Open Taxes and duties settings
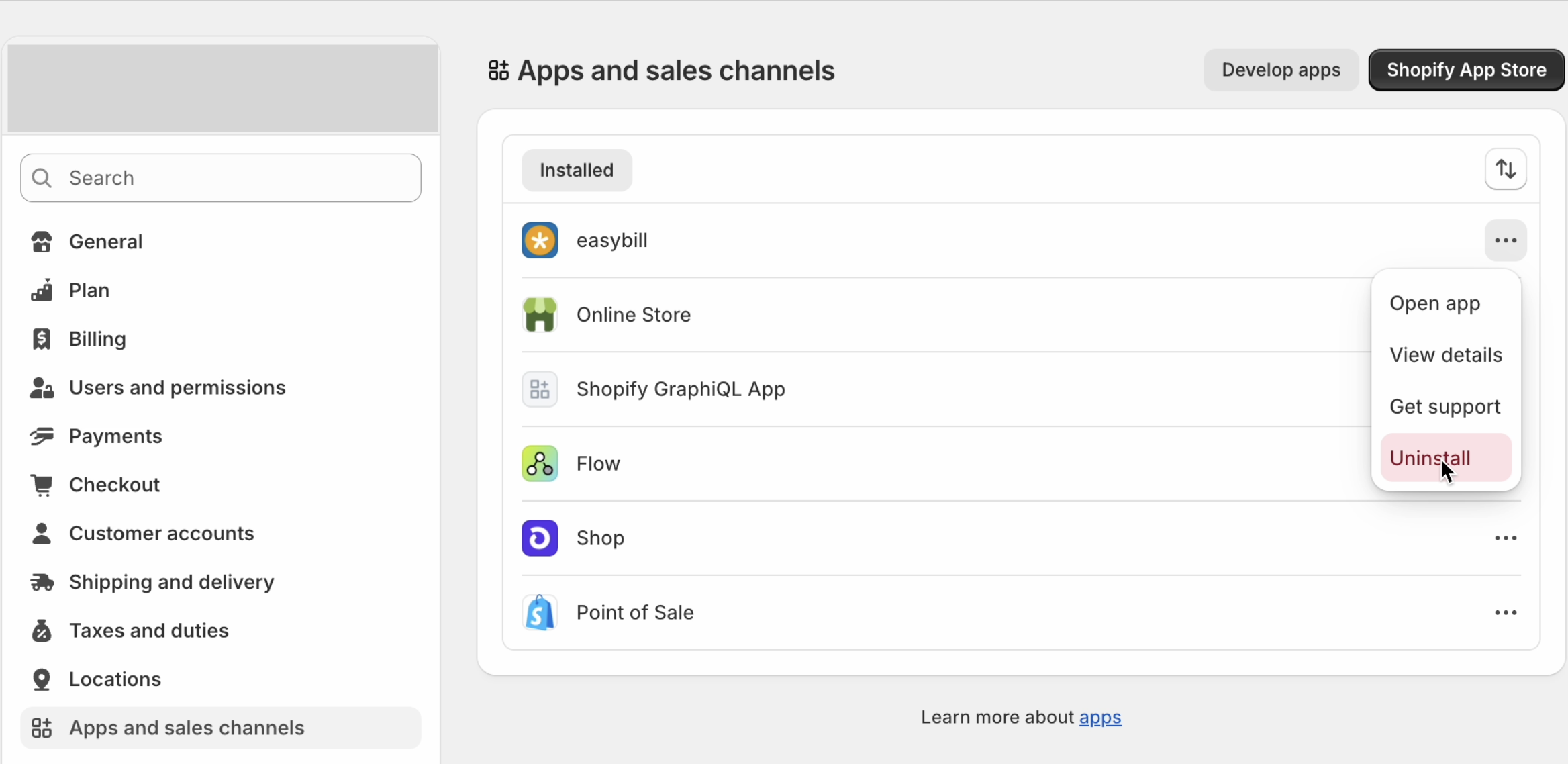Screen dimensions: 1568x764 [x=221, y=631]
